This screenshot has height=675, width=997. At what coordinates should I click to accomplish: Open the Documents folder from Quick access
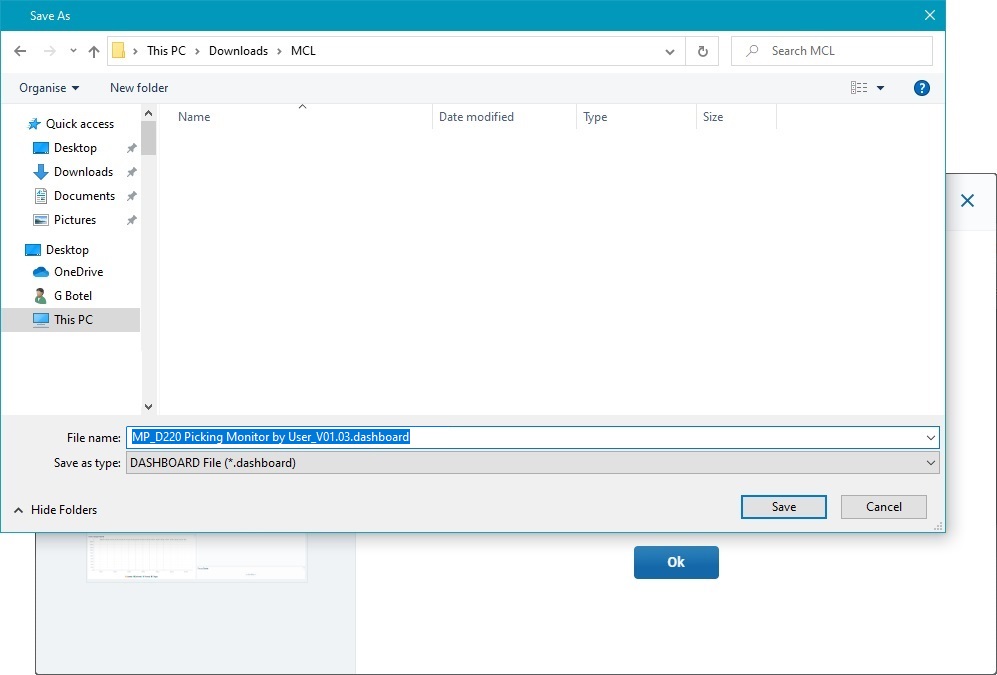[x=84, y=196]
